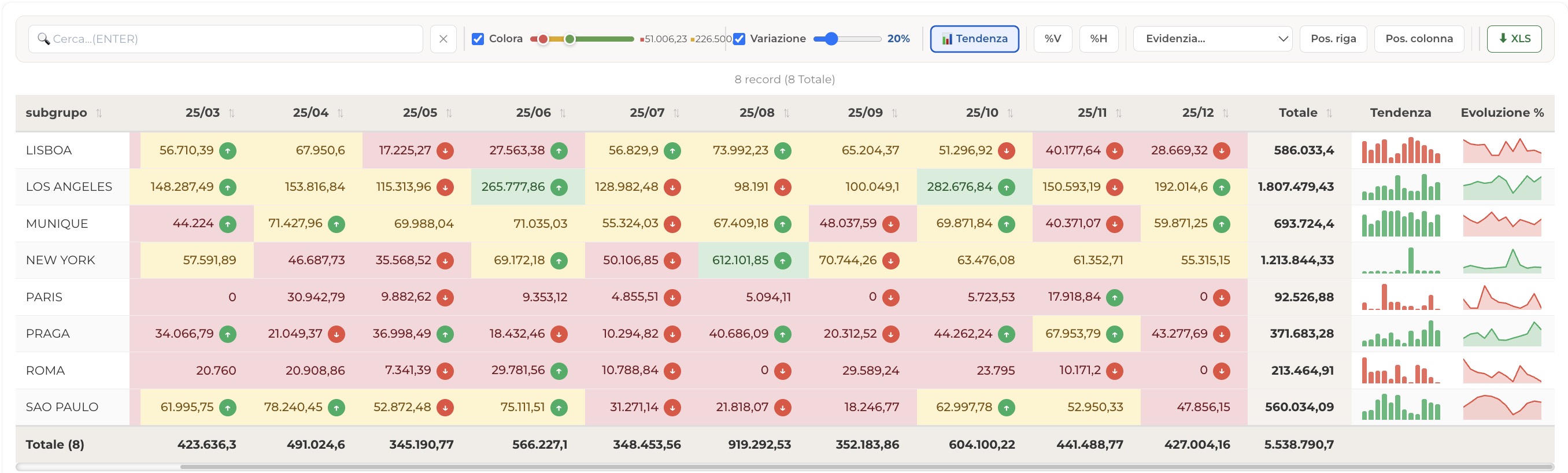Image resolution: width=1568 pixels, height=473 pixels.
Task: Sort by Totale using its sort icon
Action: [1329, 113]
